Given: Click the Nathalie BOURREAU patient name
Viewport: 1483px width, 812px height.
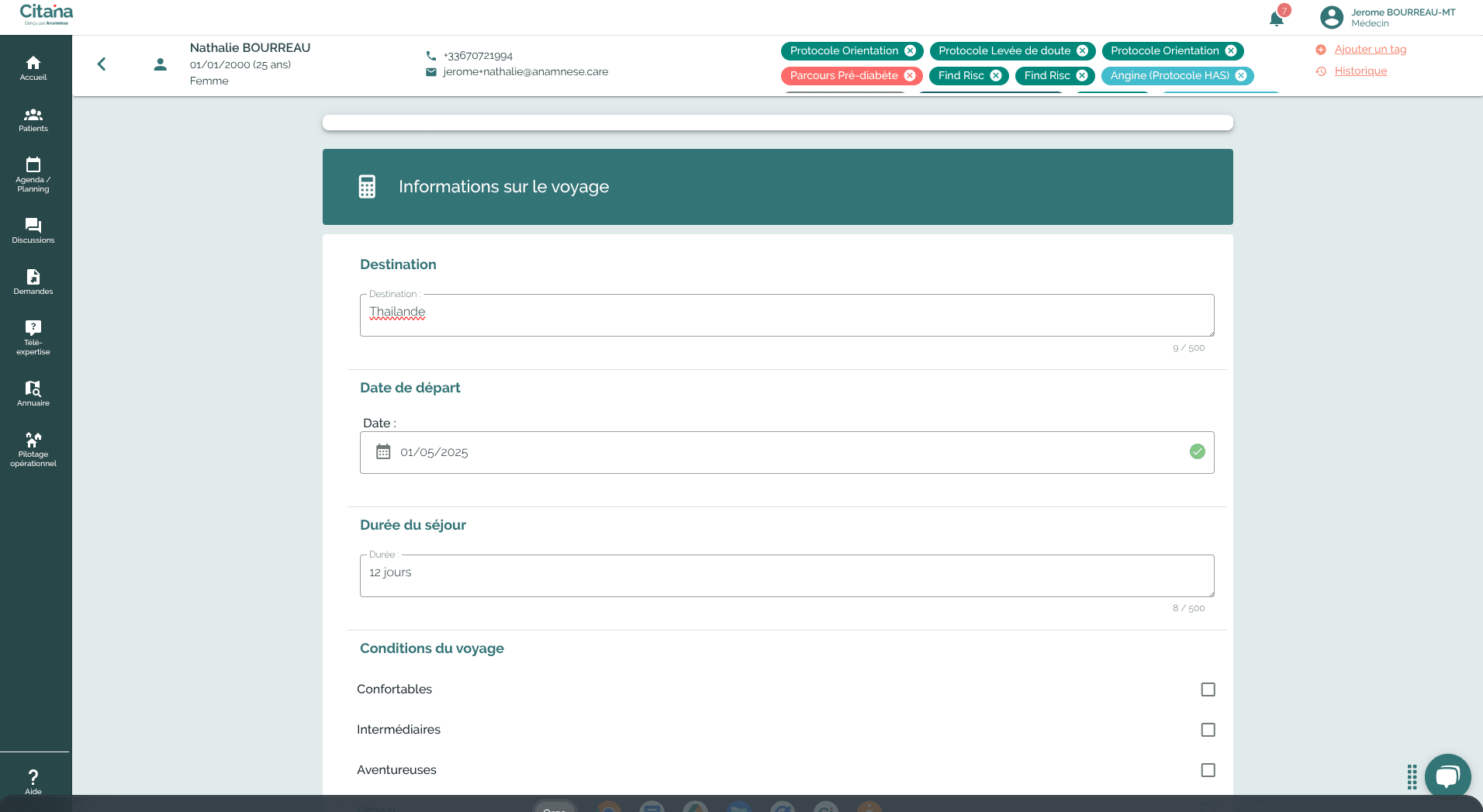Looking at the screenshot, I should (x=250, y=48).
